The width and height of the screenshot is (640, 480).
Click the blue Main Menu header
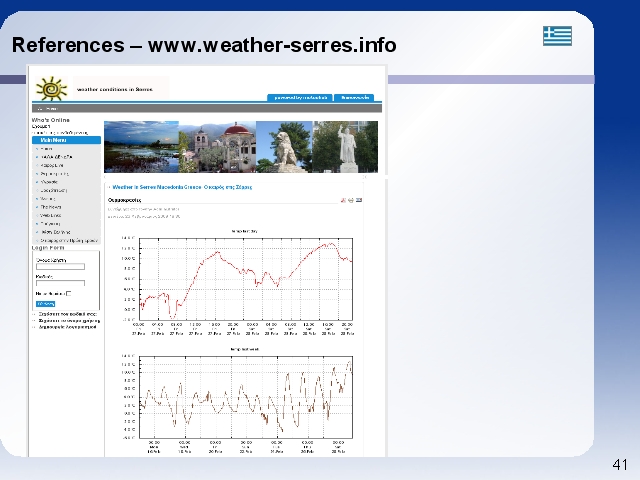(x=66, y=140)
